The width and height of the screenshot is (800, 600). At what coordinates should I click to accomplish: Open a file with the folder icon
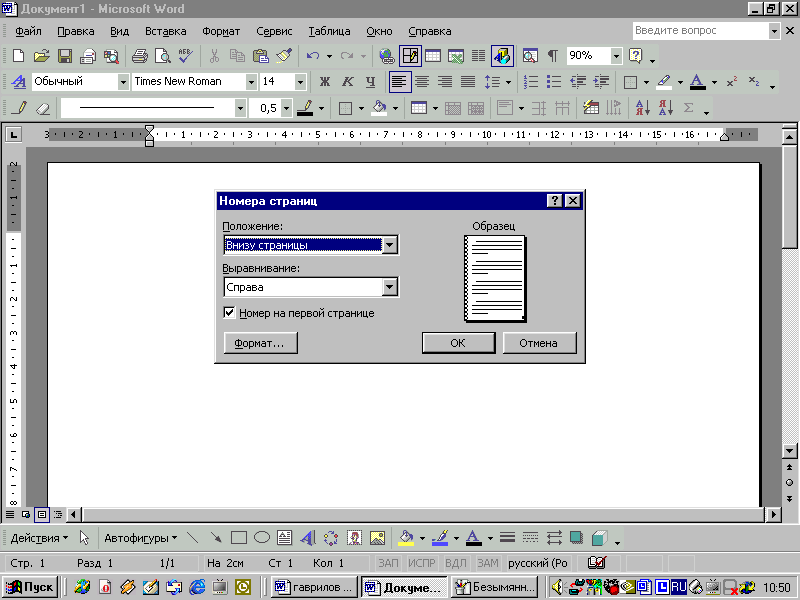(41, 56)
